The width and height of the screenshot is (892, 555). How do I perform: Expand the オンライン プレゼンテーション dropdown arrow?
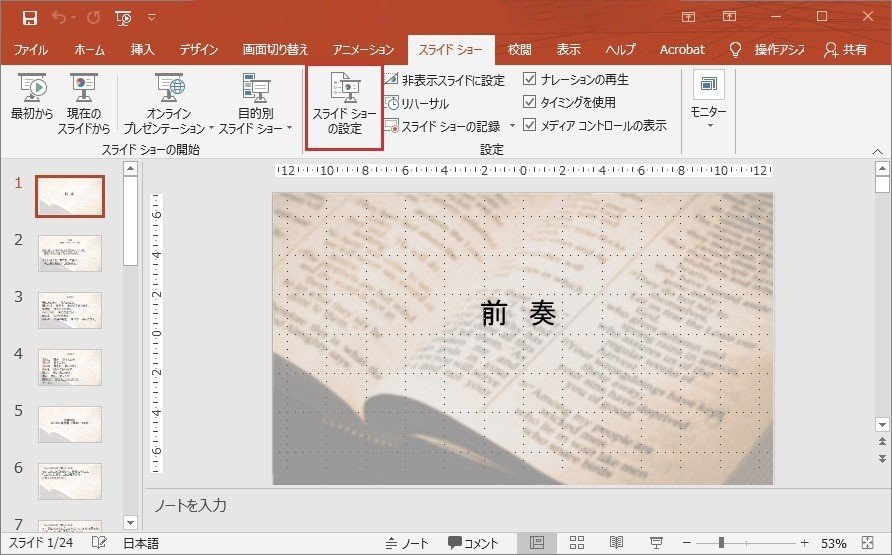click(211, 129)
